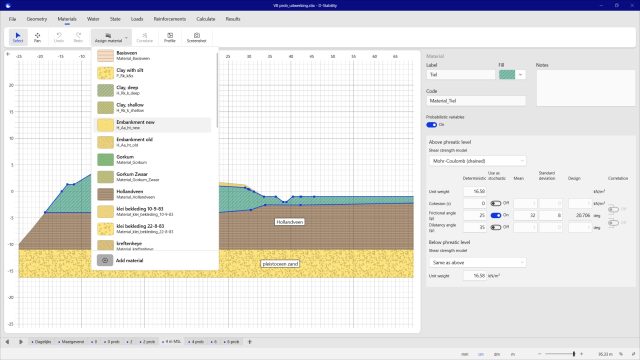Take a Screenshot with the toolbar icon

point(196,37)
